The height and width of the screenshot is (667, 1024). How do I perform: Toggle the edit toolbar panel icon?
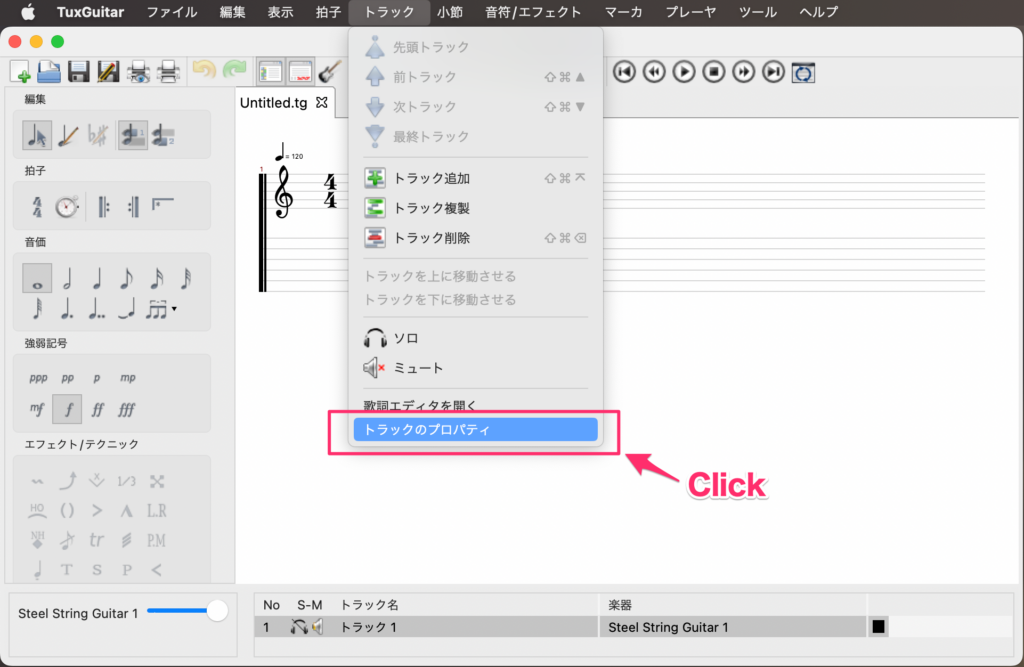(x=270, y=72)
